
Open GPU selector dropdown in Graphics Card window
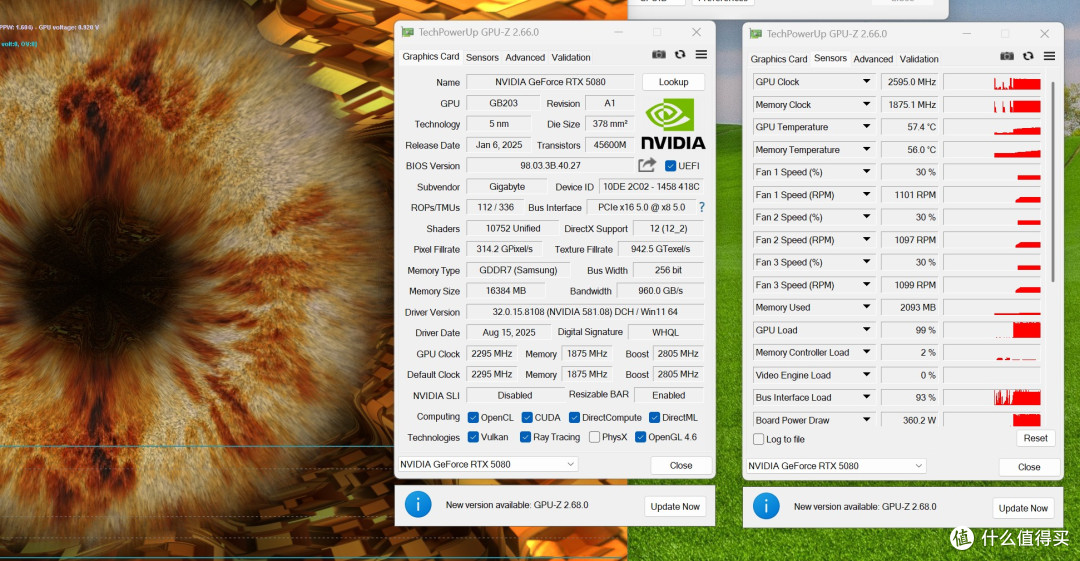click(x=488, y=464)
